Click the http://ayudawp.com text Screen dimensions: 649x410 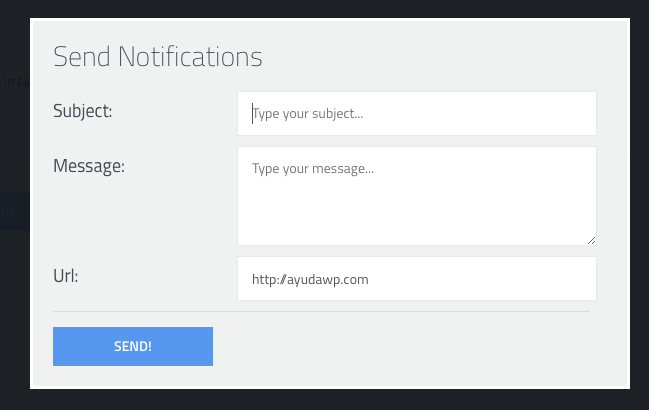(310, 280)
